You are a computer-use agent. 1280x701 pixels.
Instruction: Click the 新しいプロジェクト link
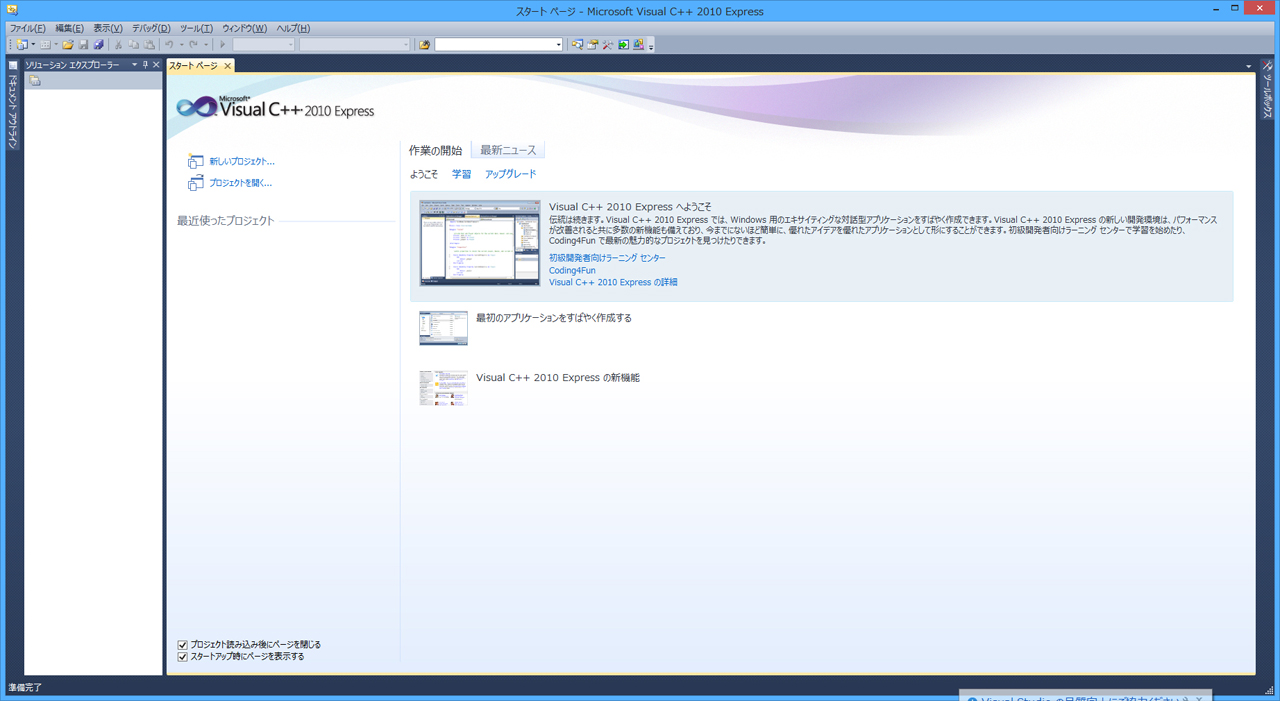(241, 161)
